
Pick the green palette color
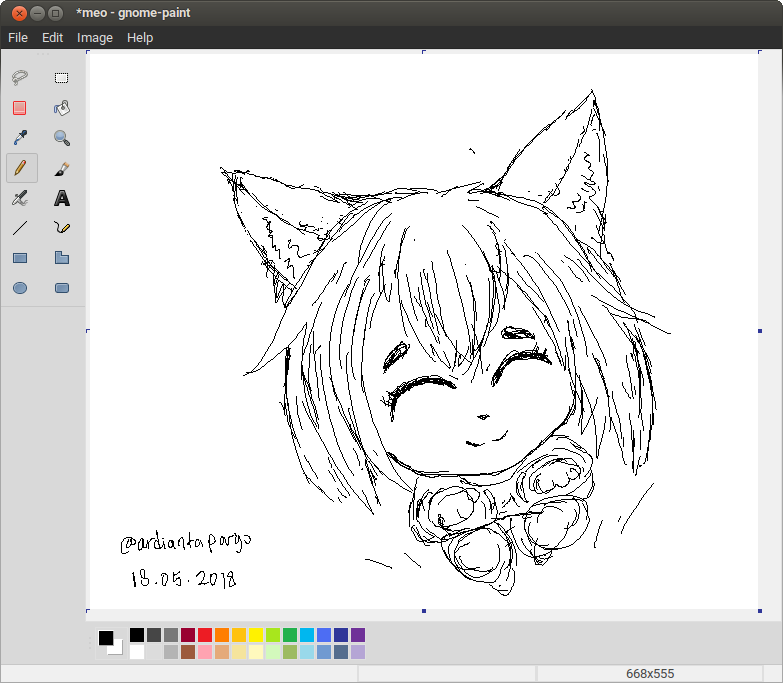click(290, 635)
